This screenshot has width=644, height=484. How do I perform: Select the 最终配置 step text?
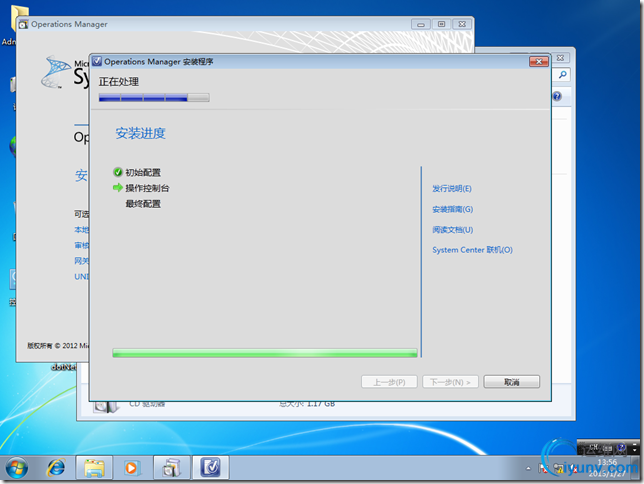click(143, 204)
